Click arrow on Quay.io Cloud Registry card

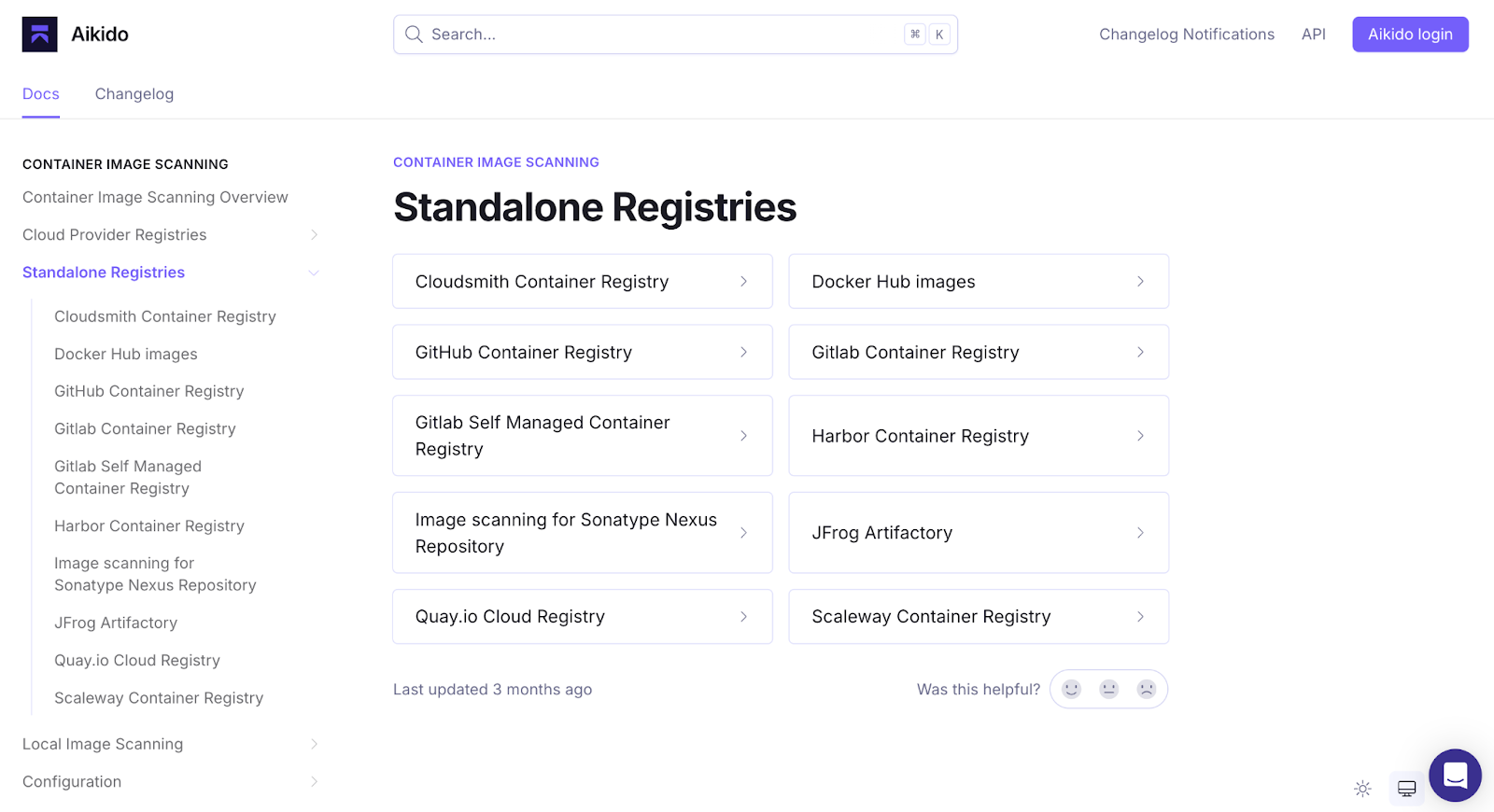click(744, 616)
